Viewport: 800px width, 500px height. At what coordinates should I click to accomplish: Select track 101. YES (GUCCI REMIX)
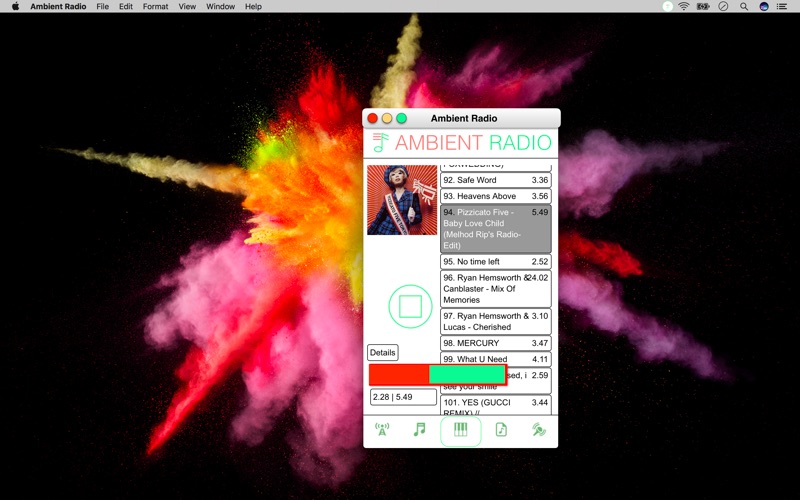pyautogui.click(x=495, y=406)
